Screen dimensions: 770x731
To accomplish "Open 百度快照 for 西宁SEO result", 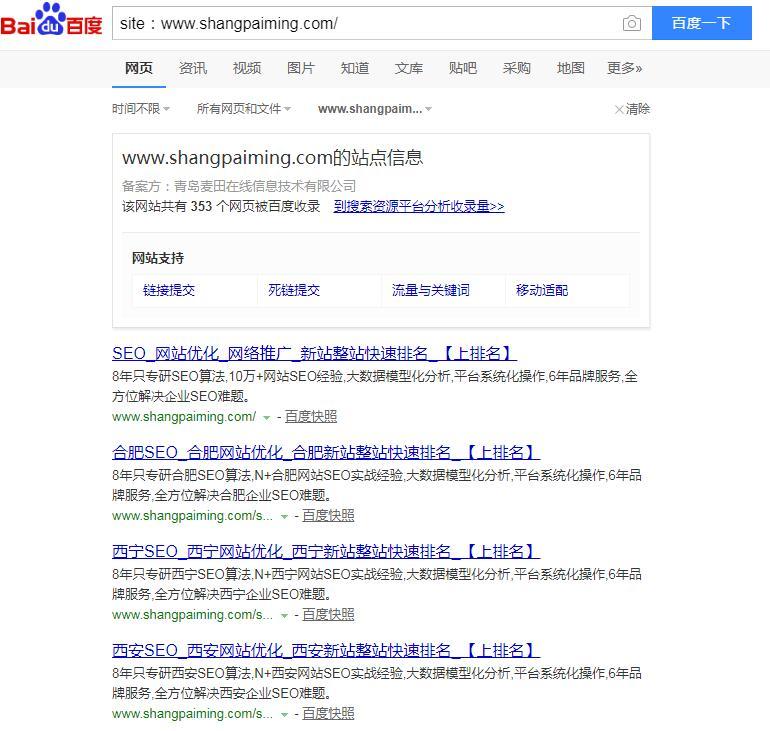I will click(x=328, y=615).
